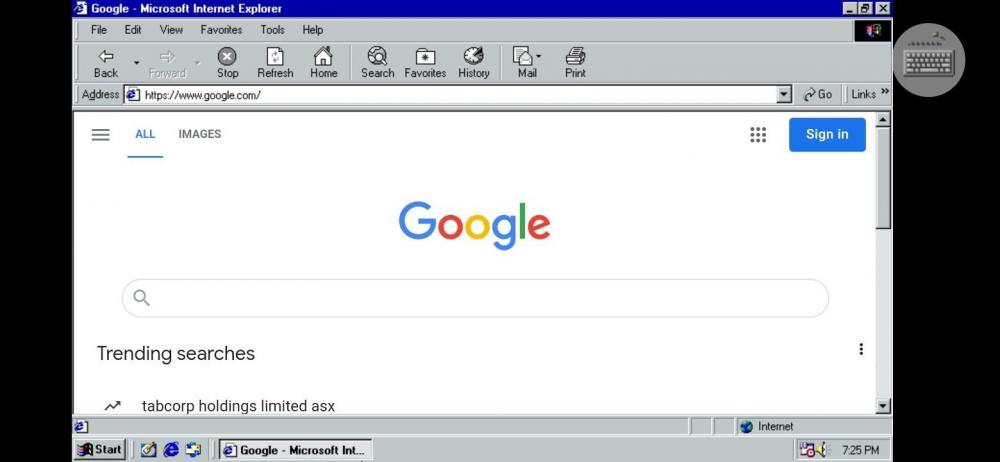This screenshot has height=462, width=1000.
Task: Open Trending searches three-dot options
Action: (x=861, y=349)
